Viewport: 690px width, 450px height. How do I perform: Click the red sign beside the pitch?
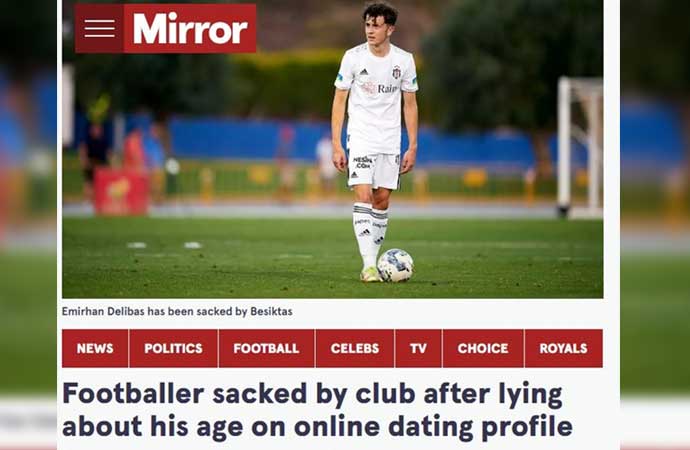click(x=121, y=192)
